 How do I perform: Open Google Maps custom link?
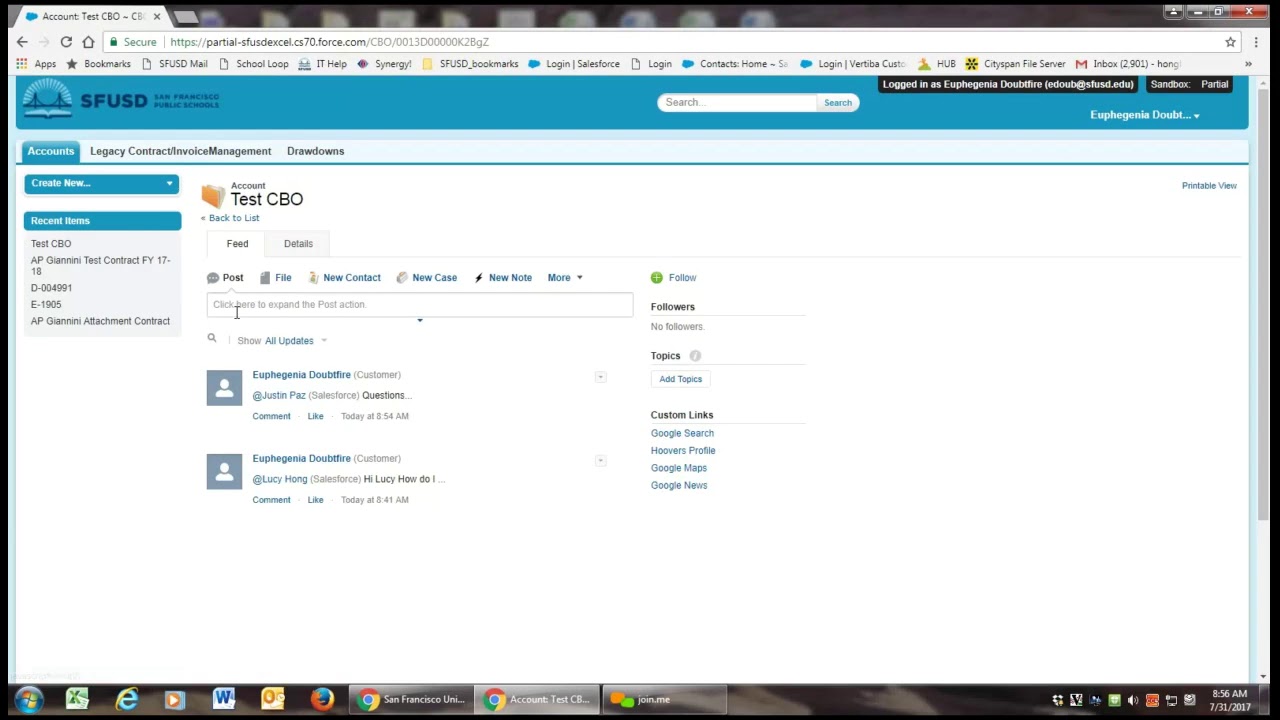(x=679, y=468)
